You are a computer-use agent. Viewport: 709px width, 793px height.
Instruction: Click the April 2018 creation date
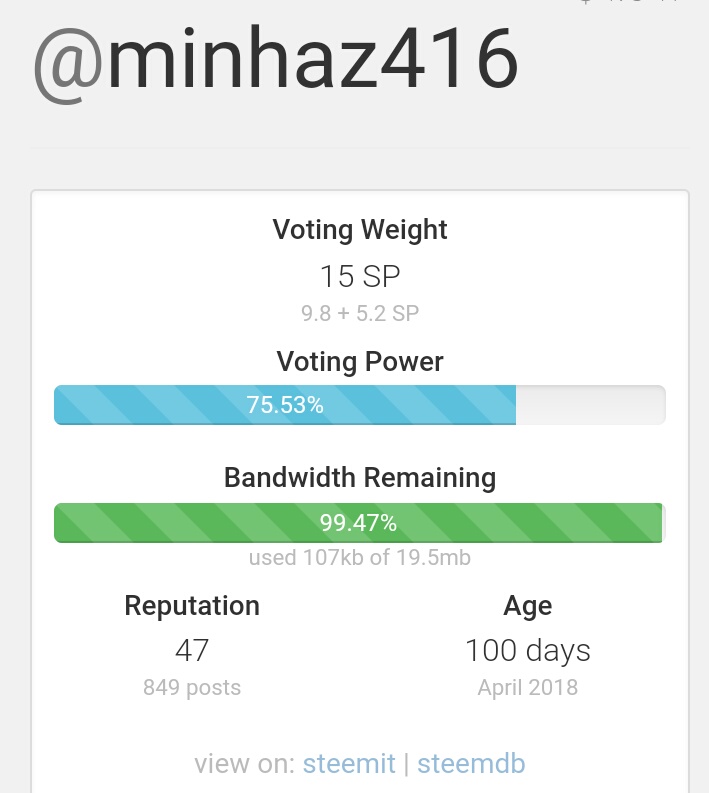pyautogui.click(x=528, y=688)
